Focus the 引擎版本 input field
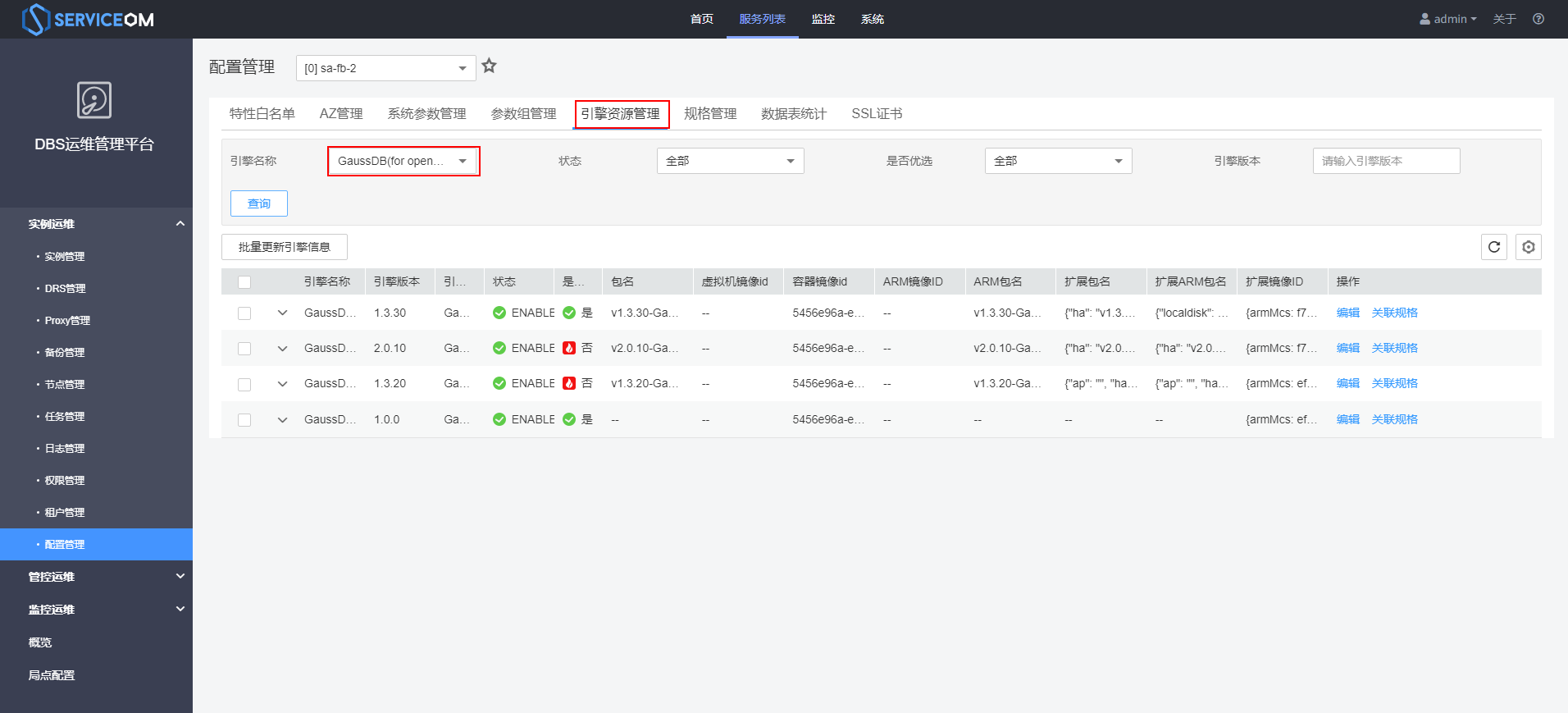The image size is (1568, 713). [x=1387, y=161]
